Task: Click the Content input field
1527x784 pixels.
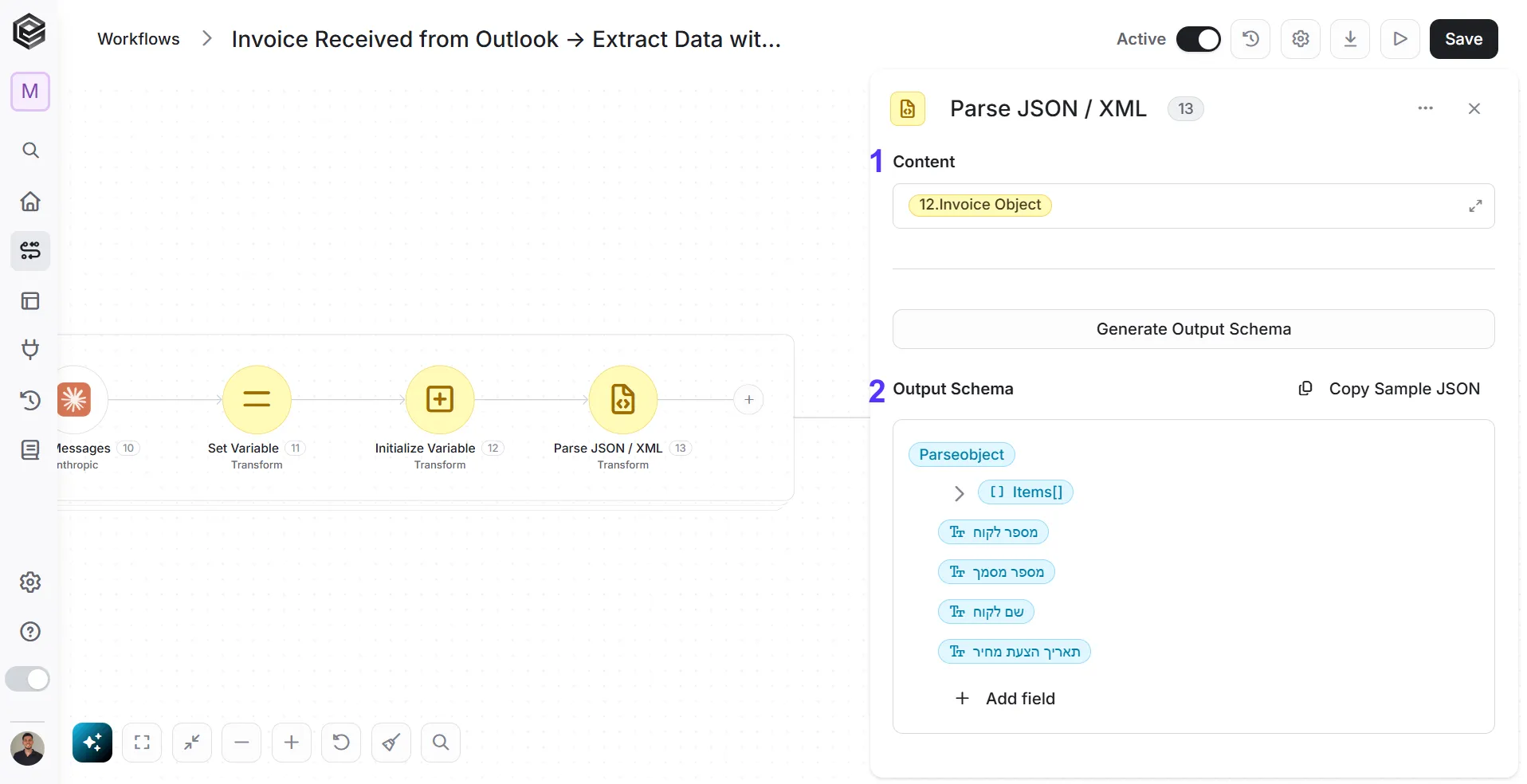Action: pyautogui.click(x=1193, y=206)
